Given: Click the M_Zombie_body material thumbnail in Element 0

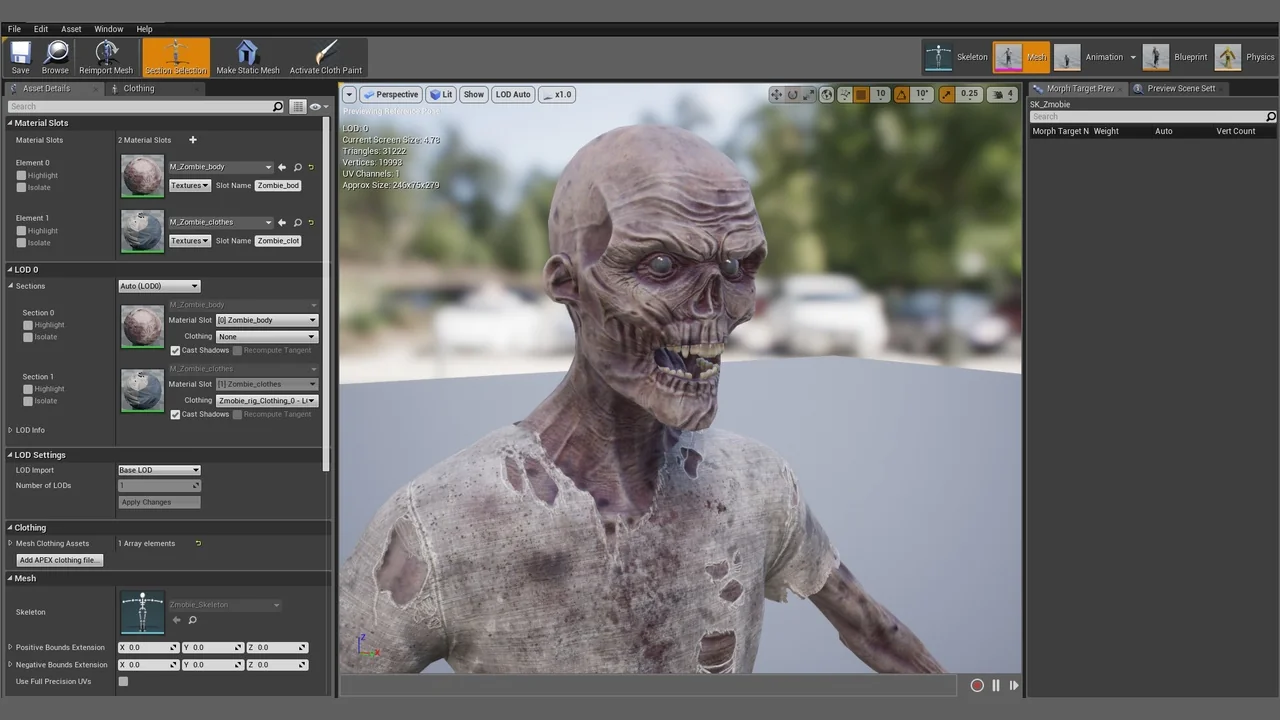Looking at the screenshot, I should click(x=142, y=176).
